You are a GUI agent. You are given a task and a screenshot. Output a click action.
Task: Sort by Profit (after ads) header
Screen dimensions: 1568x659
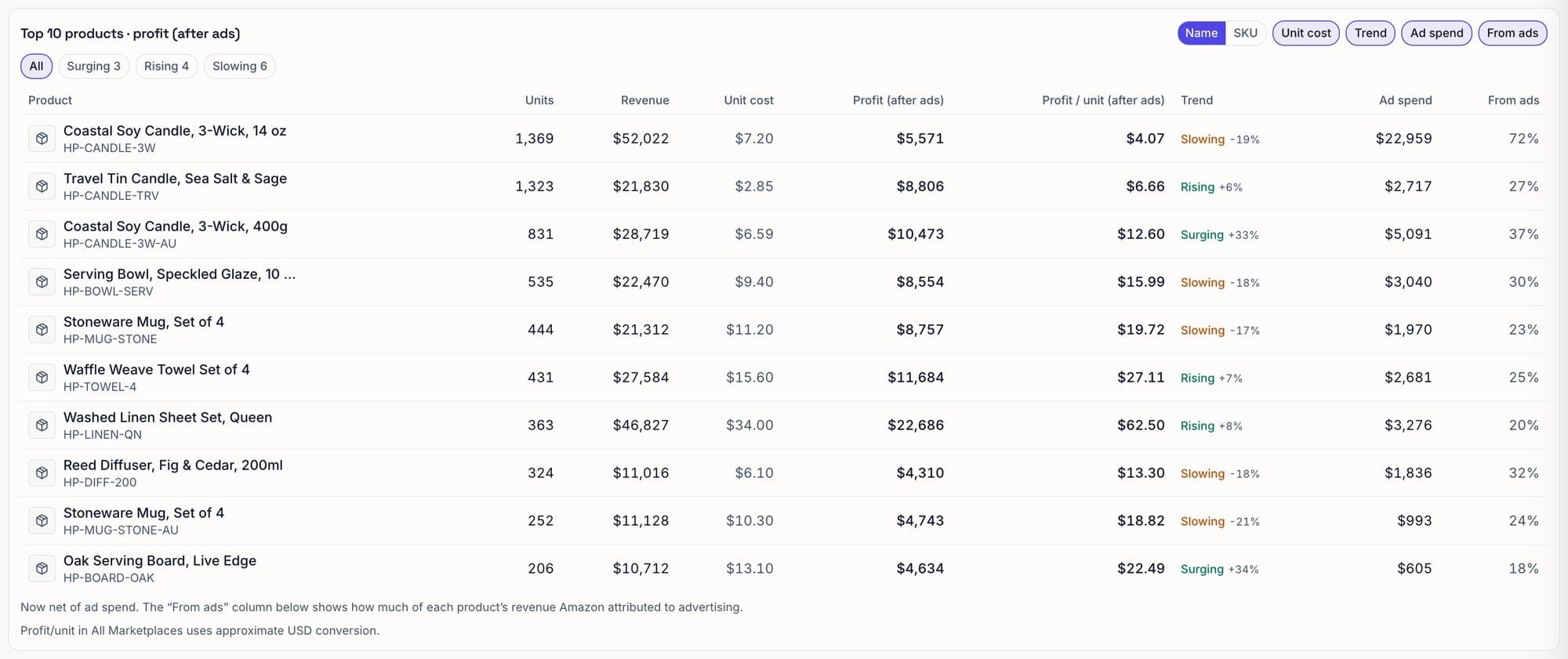point(898,100)
